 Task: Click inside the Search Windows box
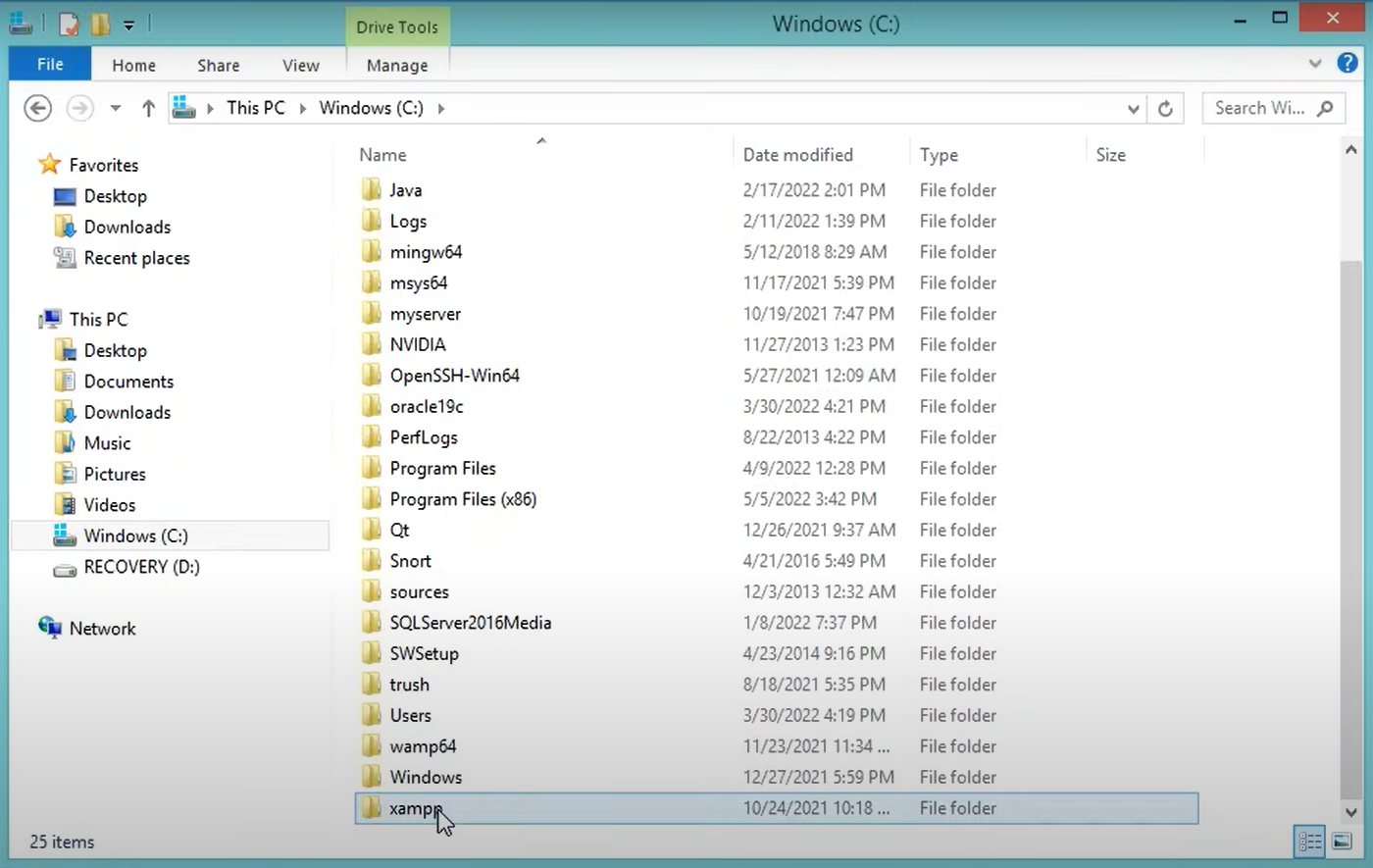[x=1265, y=108]
